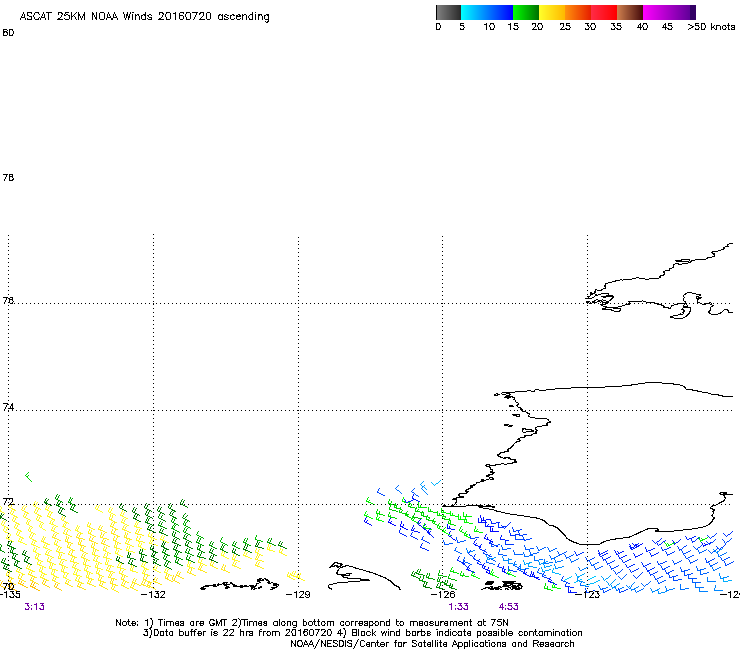Click the -135 longitude label
Image resolution: width=740 pixels, height=650 pixels.
tap(10, 594)
